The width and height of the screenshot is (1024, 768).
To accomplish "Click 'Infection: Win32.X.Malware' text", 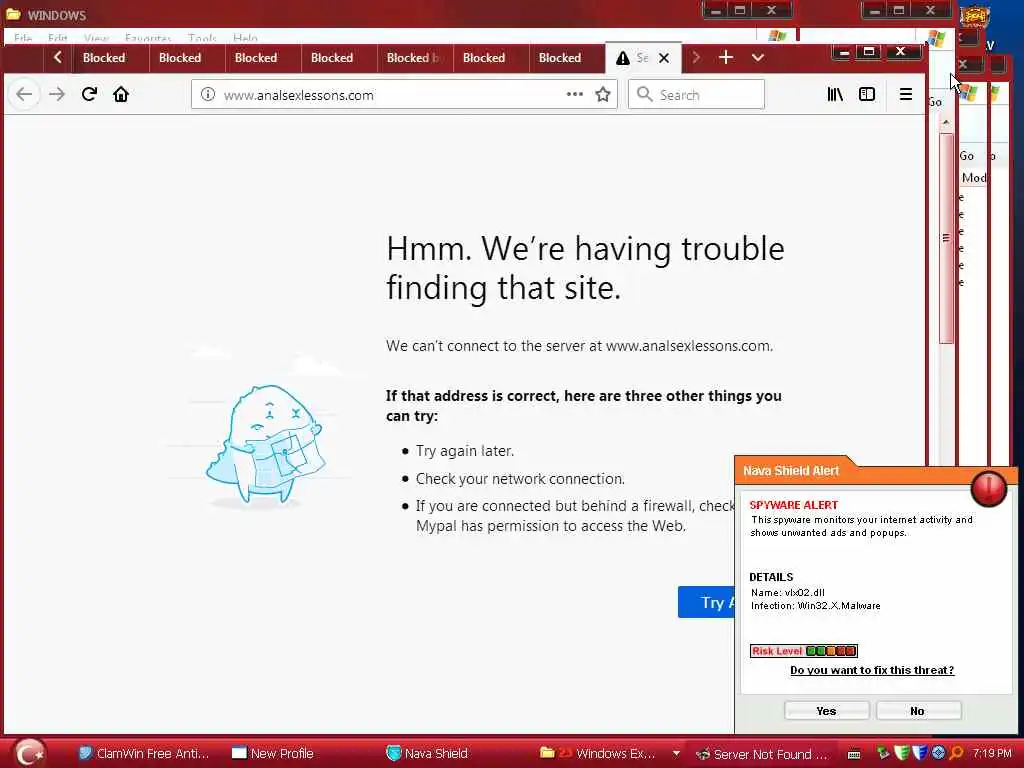I will 815,605.
